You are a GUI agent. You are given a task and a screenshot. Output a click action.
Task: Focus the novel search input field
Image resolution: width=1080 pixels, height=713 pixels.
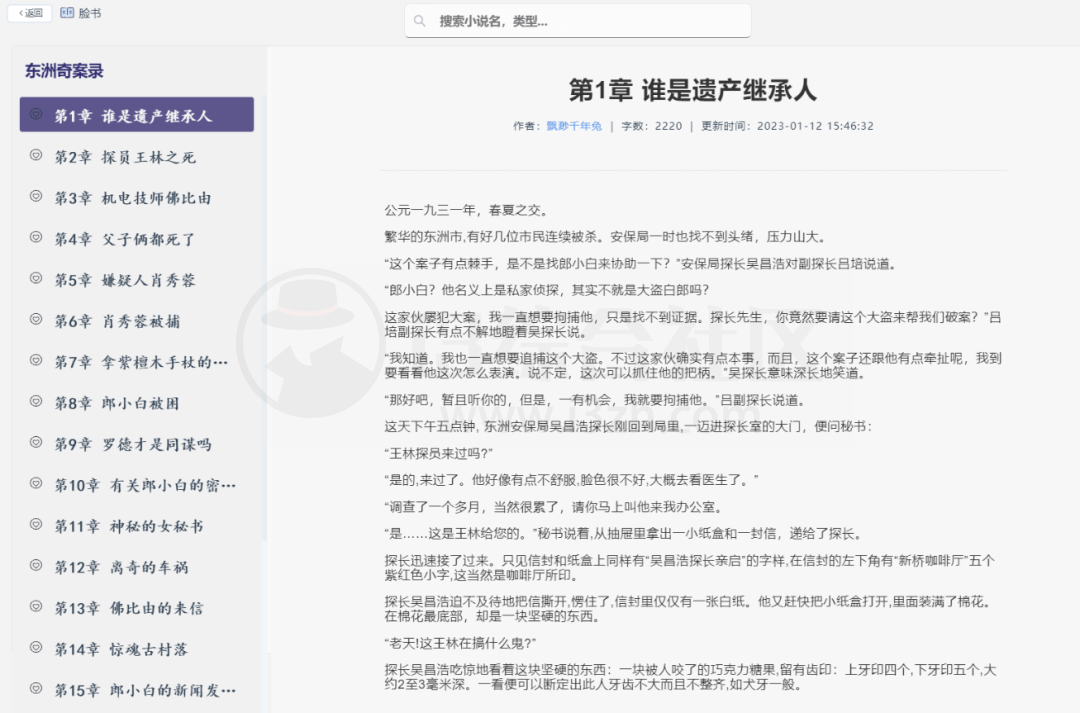(x=577, y=21)
